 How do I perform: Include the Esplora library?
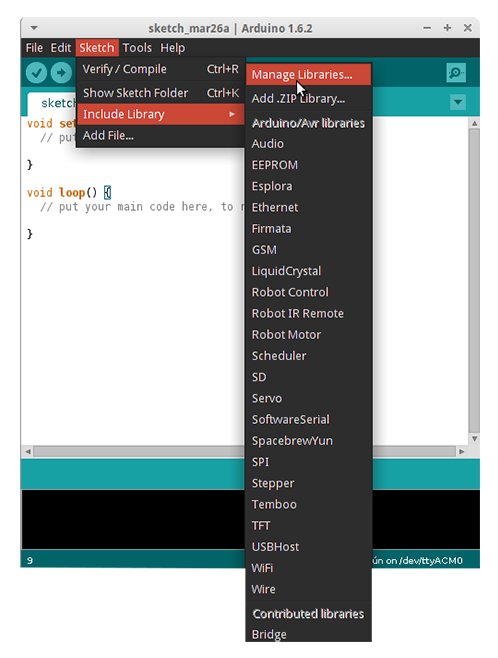pyautogui.click(x=309, y=186)
